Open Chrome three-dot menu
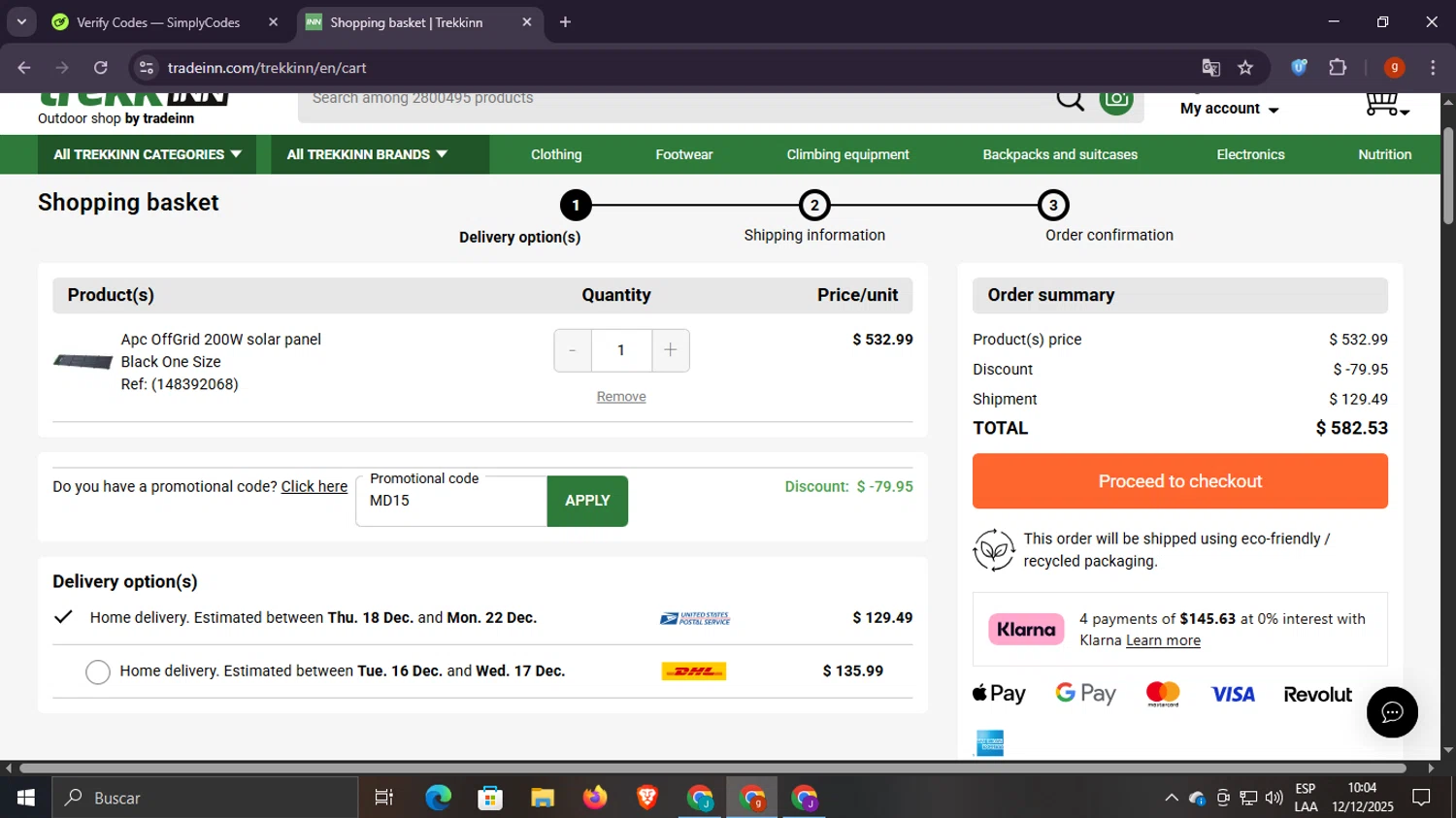Viewport: 1456px width, 818px height. [x=1433, y=68]
